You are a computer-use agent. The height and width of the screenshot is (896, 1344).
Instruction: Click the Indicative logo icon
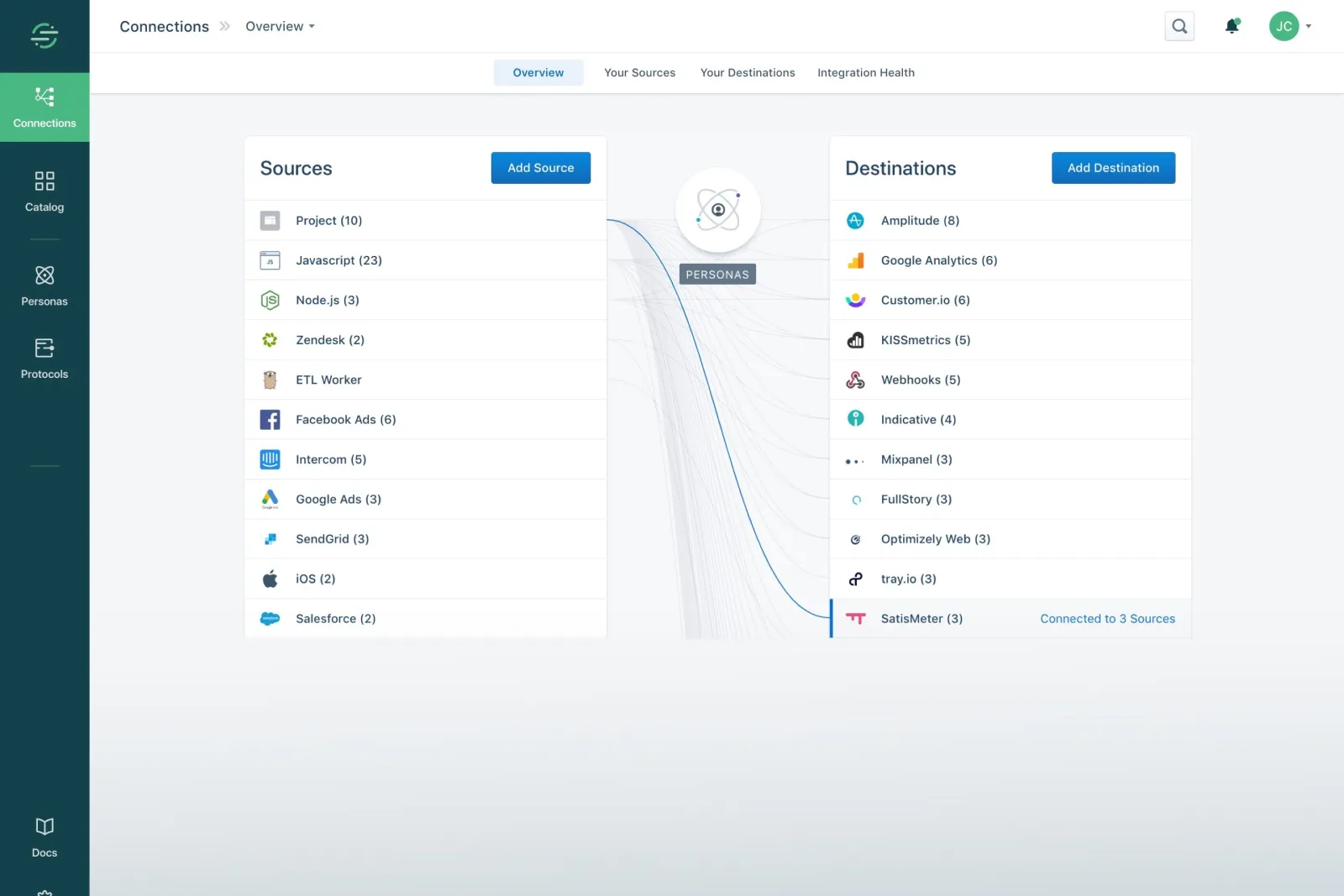[855, 418]
